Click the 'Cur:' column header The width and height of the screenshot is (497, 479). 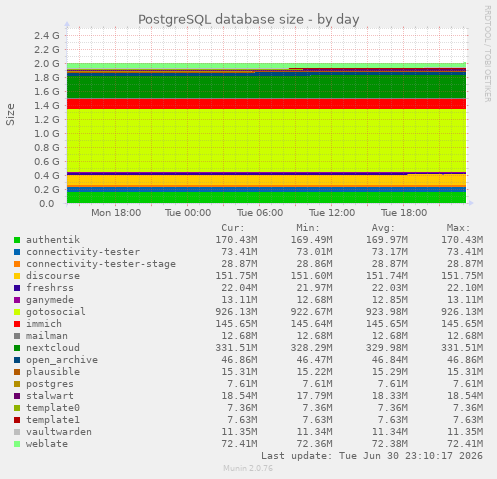233,228
